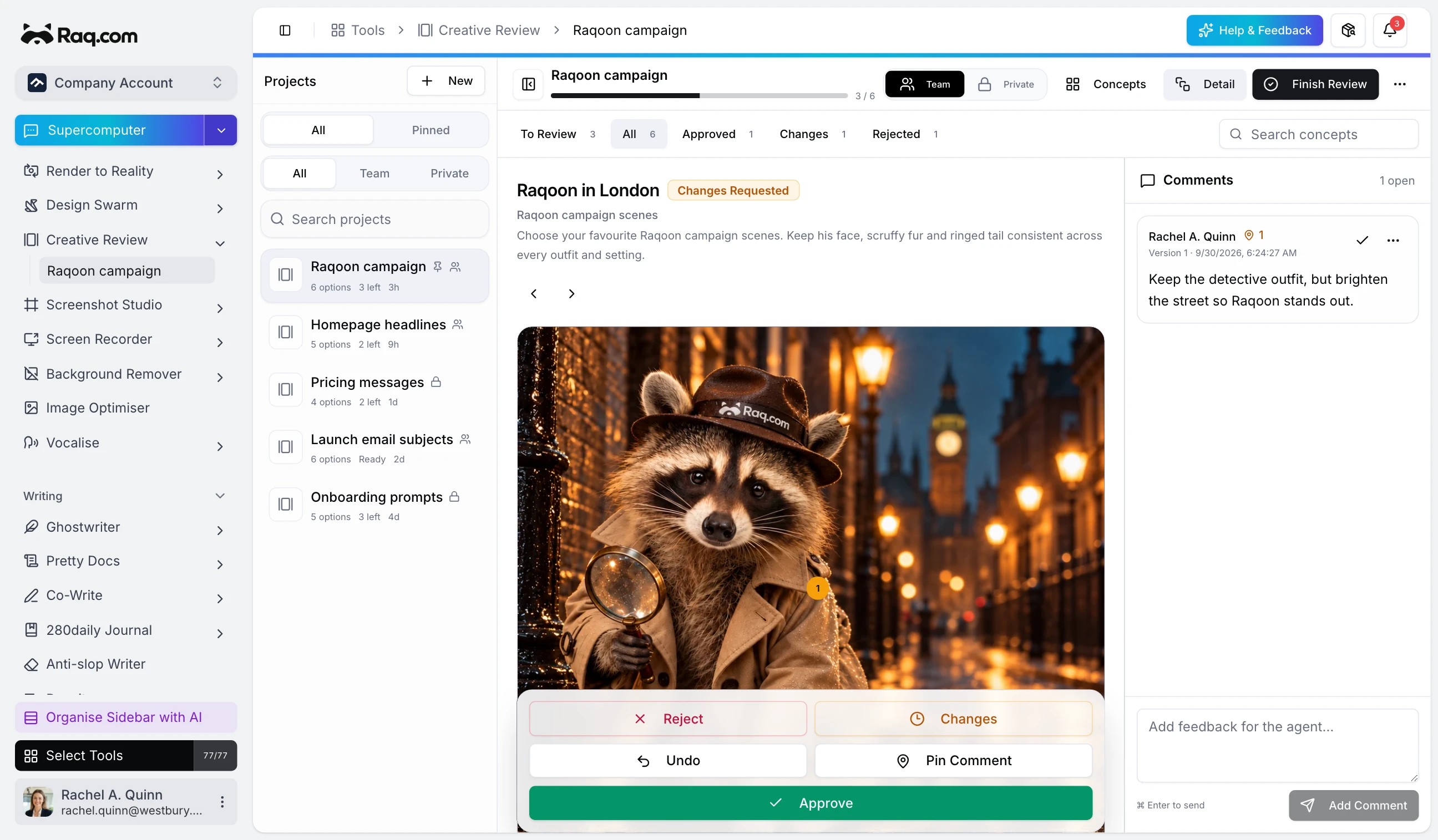This screenshot has height=840, width=1438.
Task: Go to the next concept arrow
Action: click(x=571, y=294)
